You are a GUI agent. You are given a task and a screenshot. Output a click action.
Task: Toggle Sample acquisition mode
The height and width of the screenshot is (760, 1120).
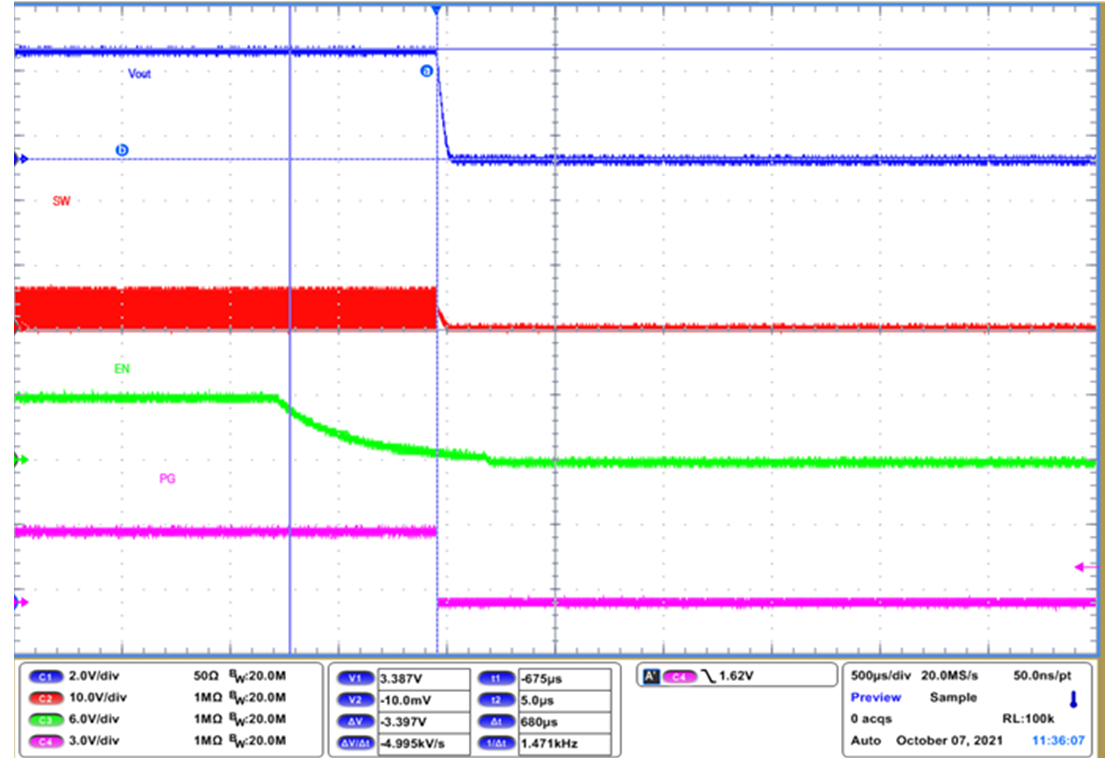pos(953,697)
